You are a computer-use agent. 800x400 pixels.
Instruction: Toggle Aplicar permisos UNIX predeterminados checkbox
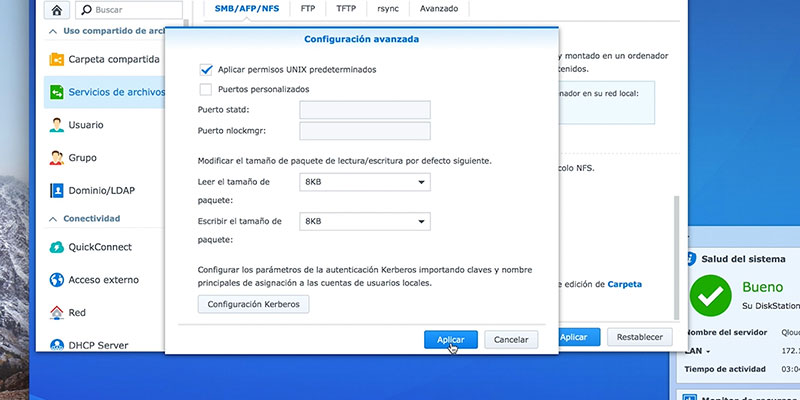point(206,69)
